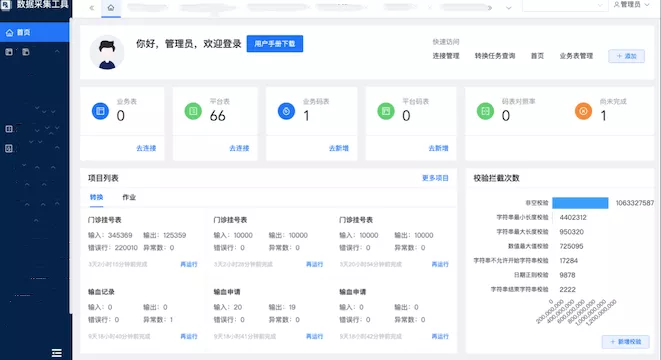Switch to the 转换 tab

tap(97, 197)
